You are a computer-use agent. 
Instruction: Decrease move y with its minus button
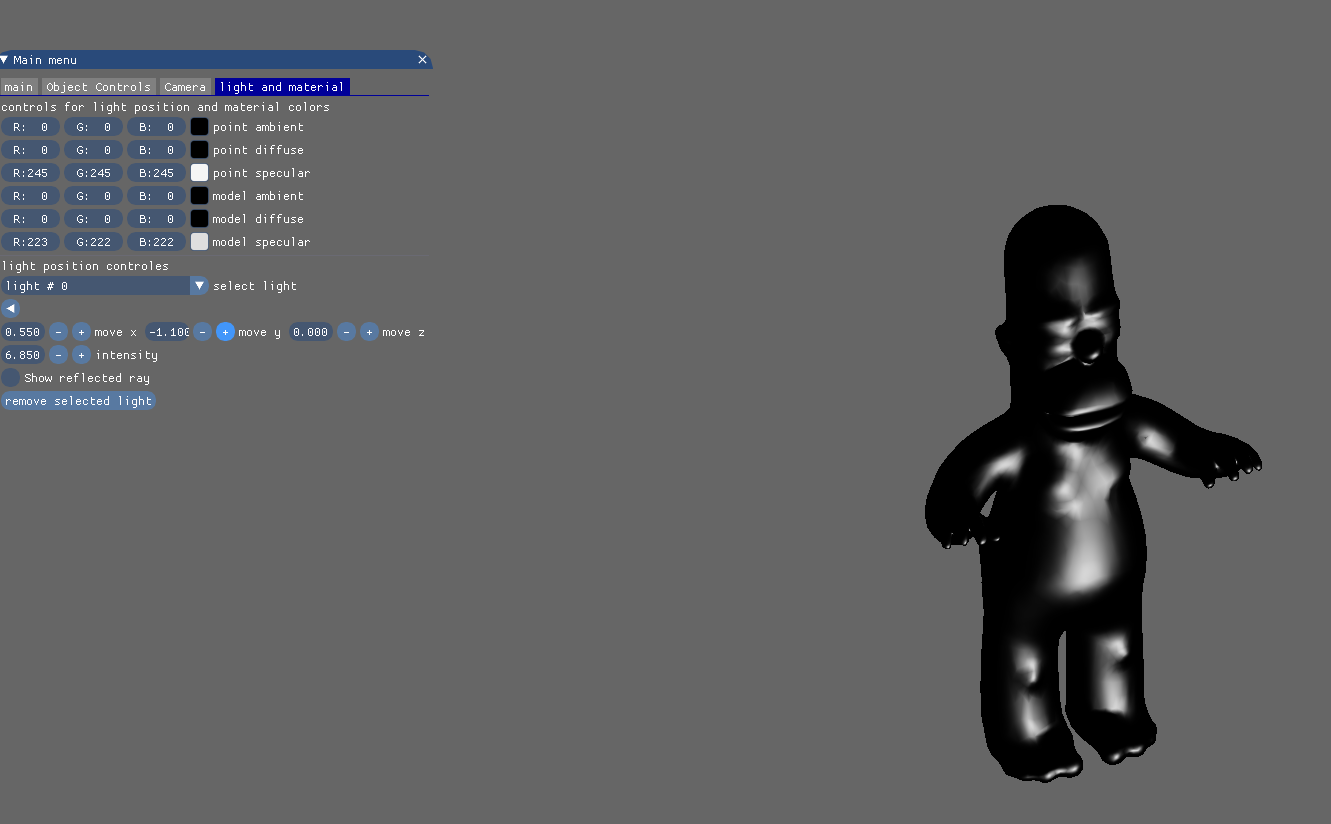coord(202,331)
